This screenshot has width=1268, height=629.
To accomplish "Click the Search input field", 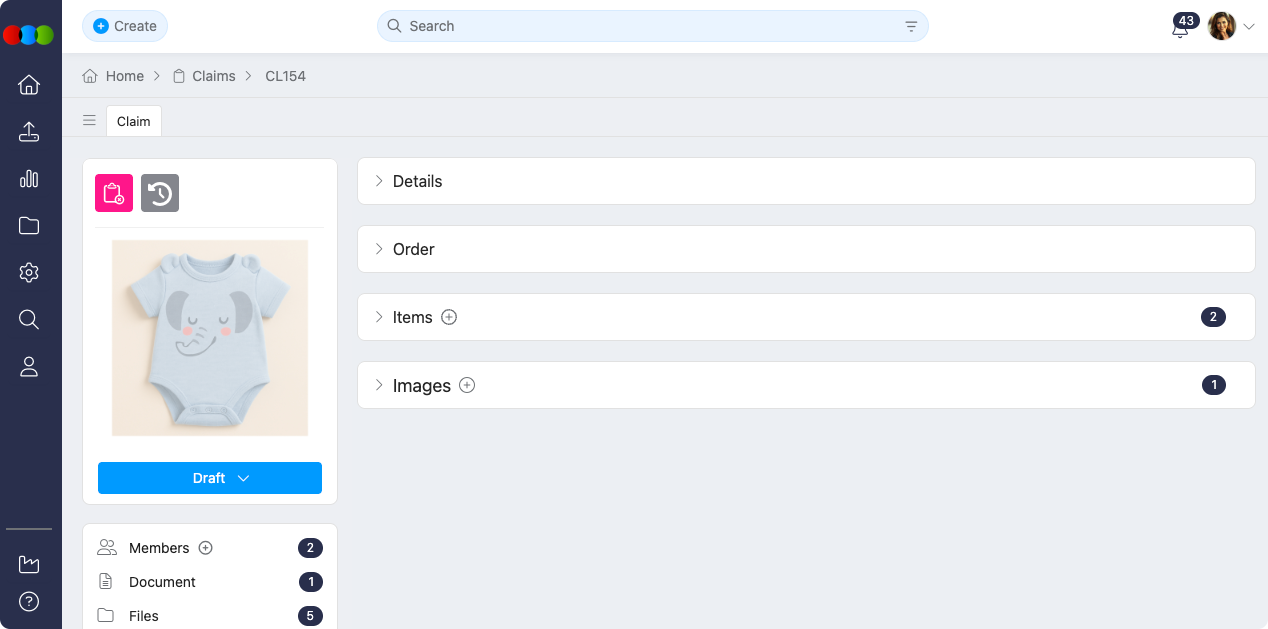I will tap(640, 26).
